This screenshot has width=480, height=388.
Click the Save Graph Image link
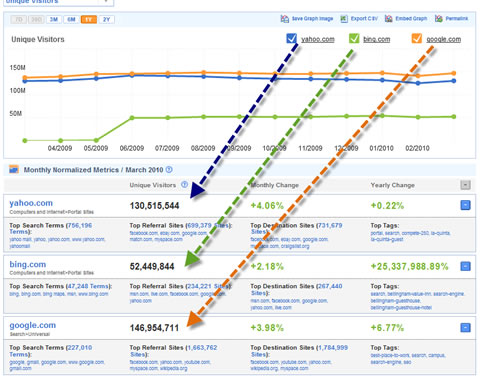[312, 19]
